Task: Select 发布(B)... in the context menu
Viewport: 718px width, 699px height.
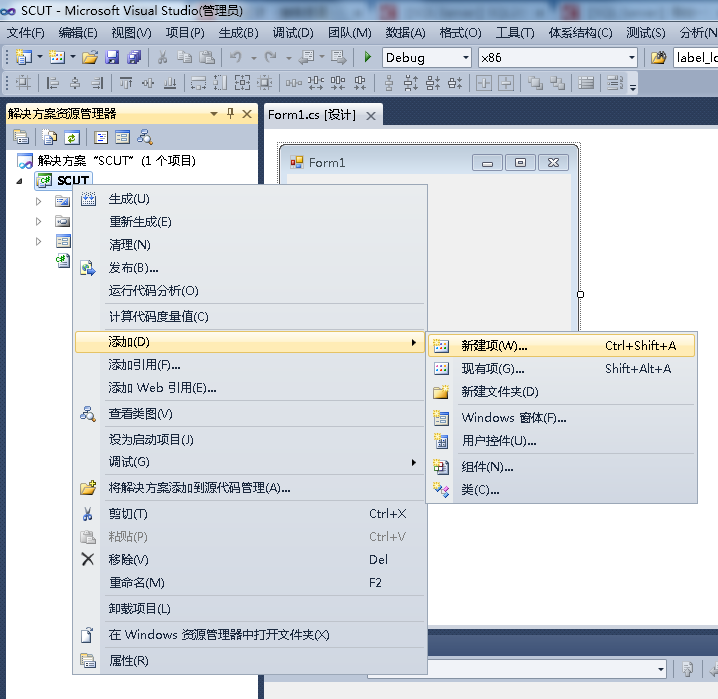Action: click(250, 268)
